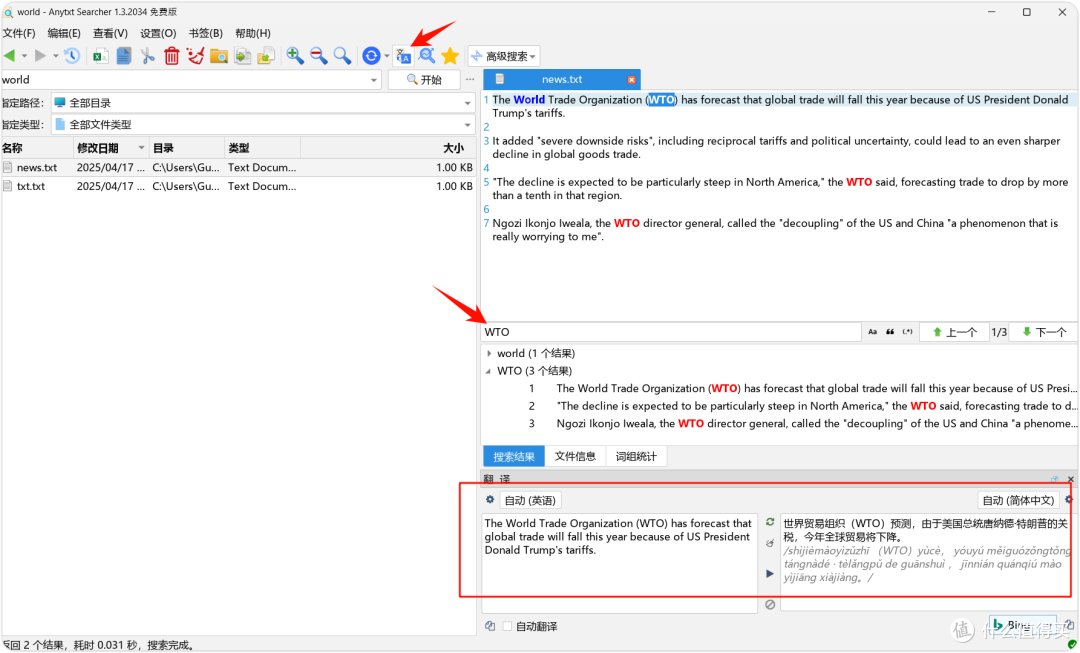Click the stop circle icon in translation panel
The height and width of the screenshot is (653, 1080).
pos(770,604)
